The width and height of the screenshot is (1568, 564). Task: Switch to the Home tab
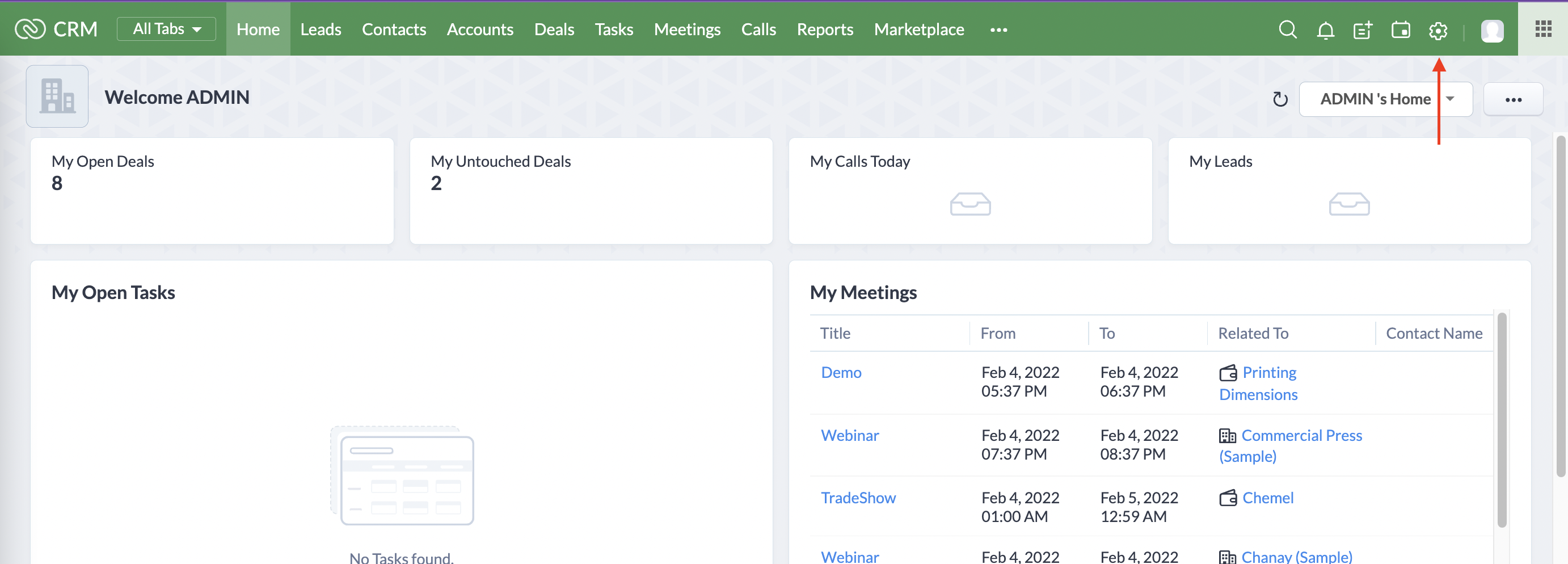[x=258, y=28]
